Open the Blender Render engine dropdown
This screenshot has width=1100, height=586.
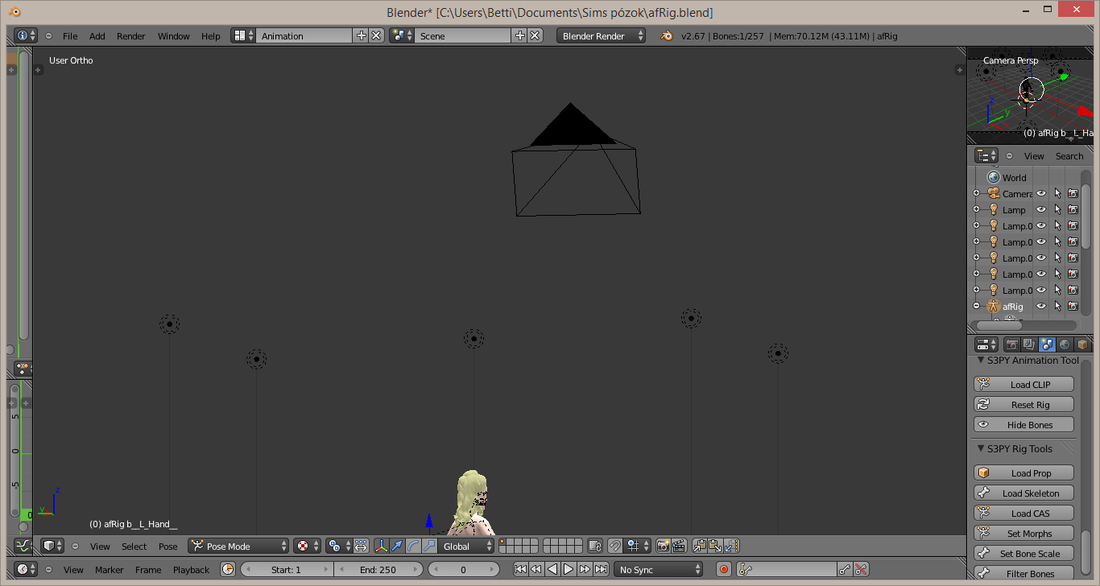[601, 36]
